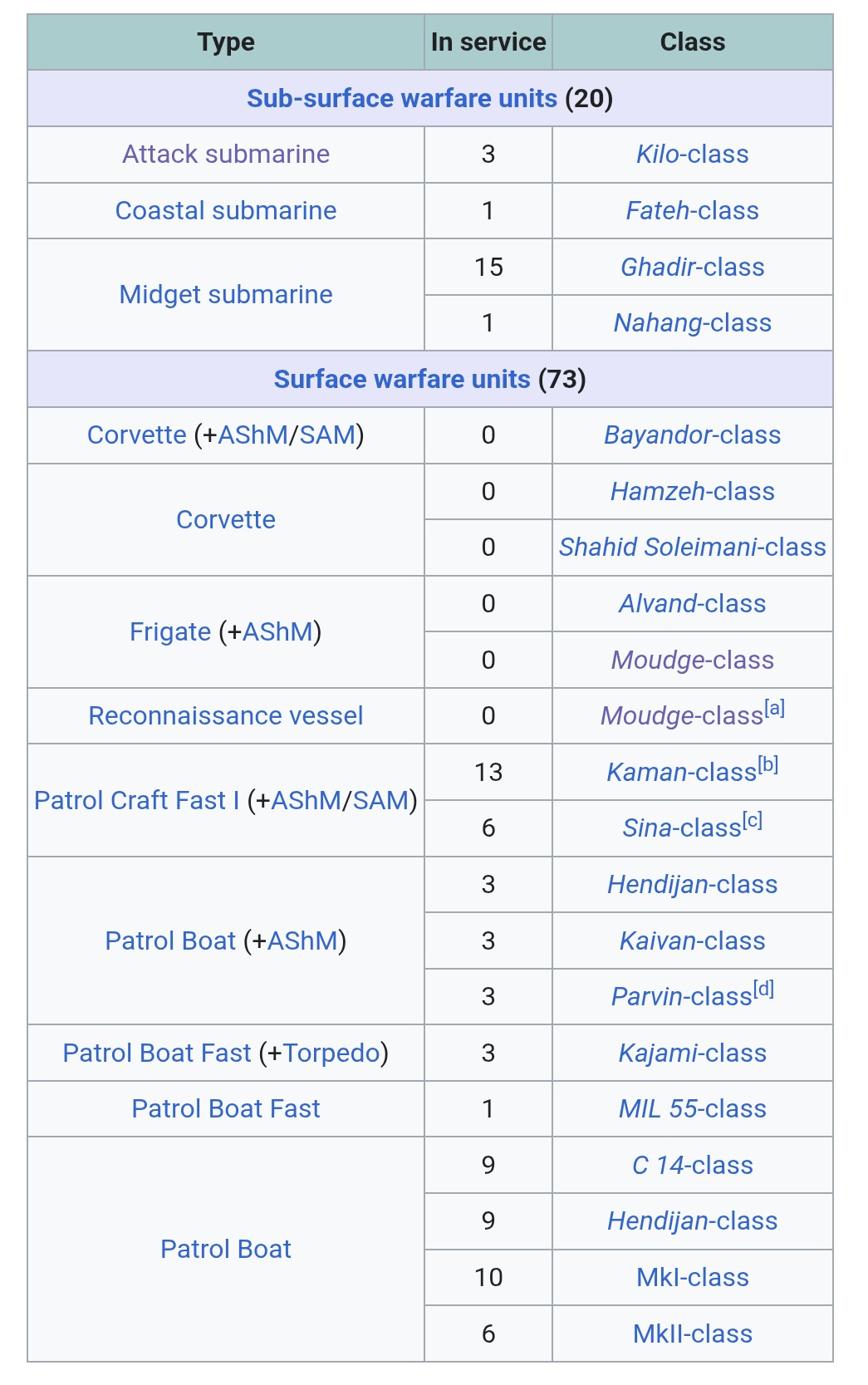Open the Sub-surface warfare units link
This screenshot has height=1385, width=868.
click(401, 98)
